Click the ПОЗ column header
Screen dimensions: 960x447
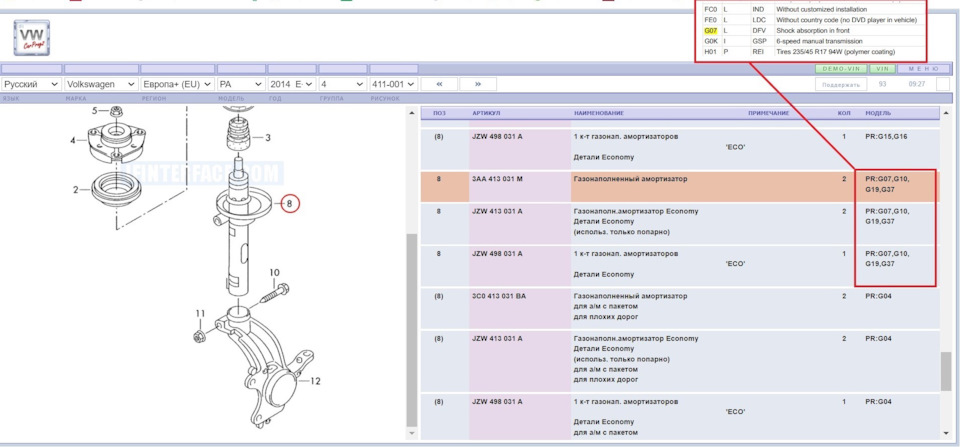(x=439, y=114)
